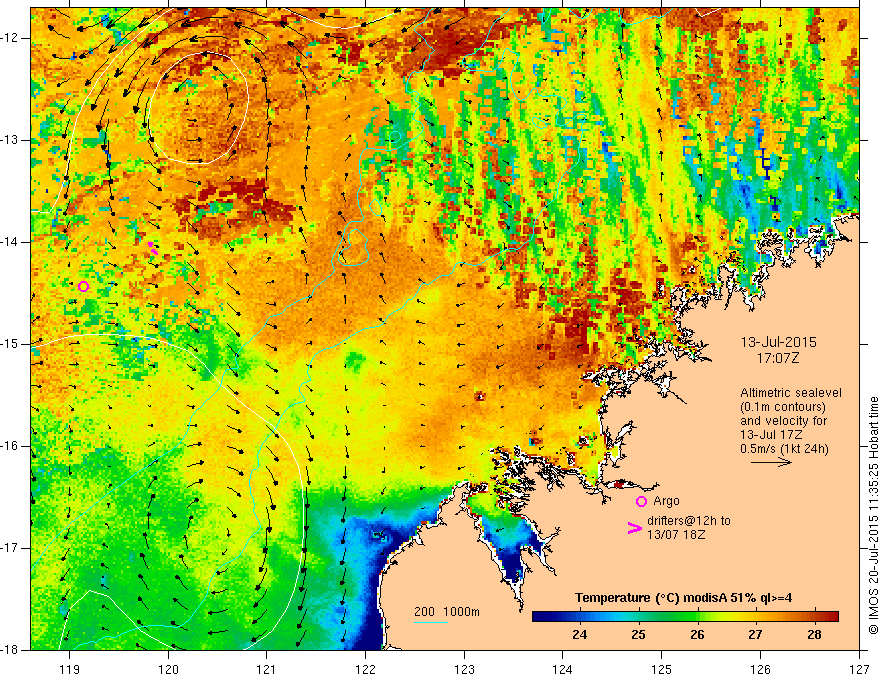
Task: Click the "13/07 18Z" legend text
Action: [676, 535]
